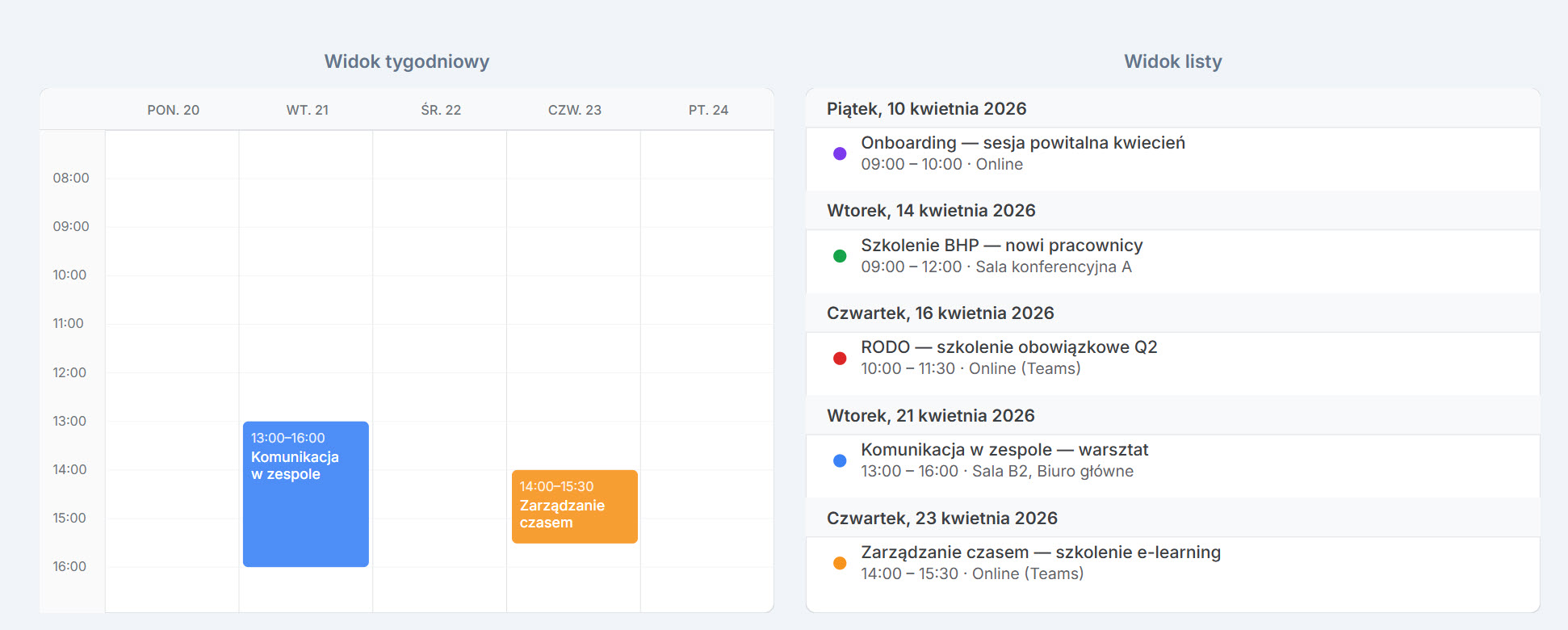Click the purple dot beside Onboarding session
The image size is (1568, 630).
(x=840, y=153)
